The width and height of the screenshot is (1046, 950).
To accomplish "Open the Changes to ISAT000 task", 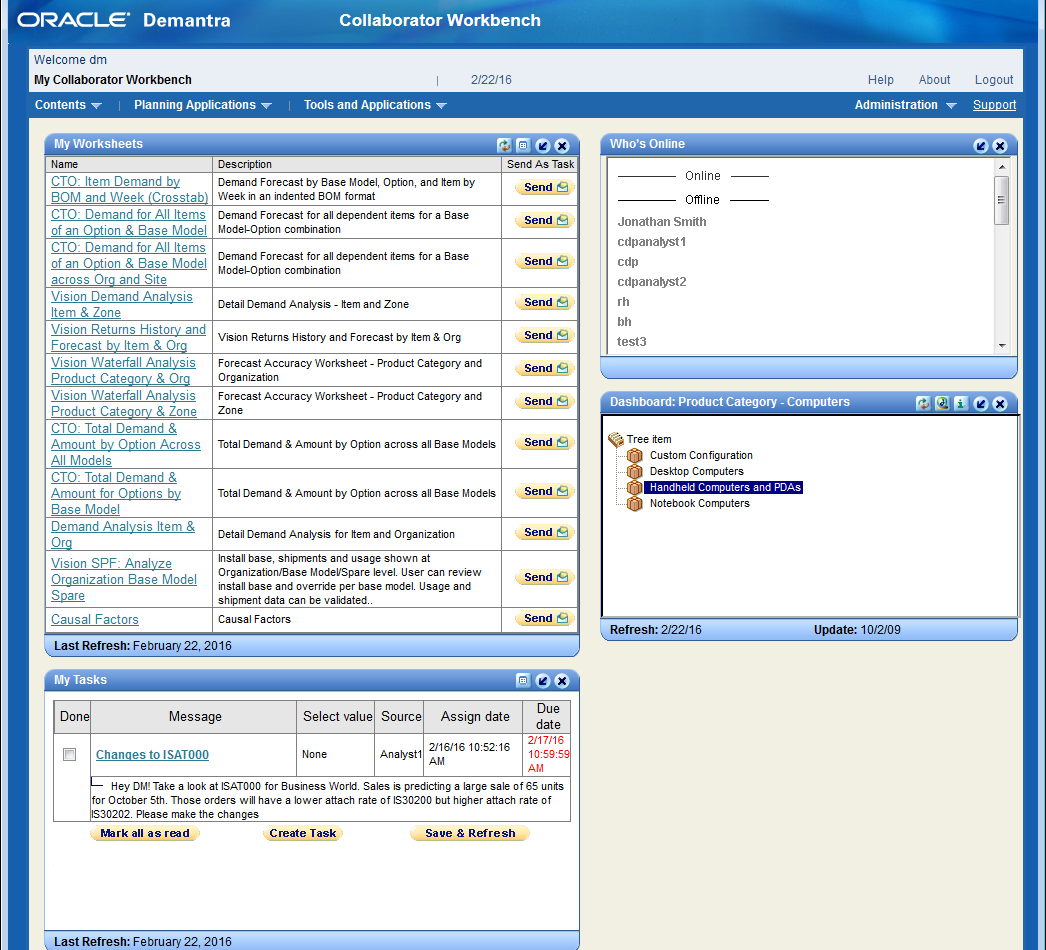I will [x=152, y=755].
